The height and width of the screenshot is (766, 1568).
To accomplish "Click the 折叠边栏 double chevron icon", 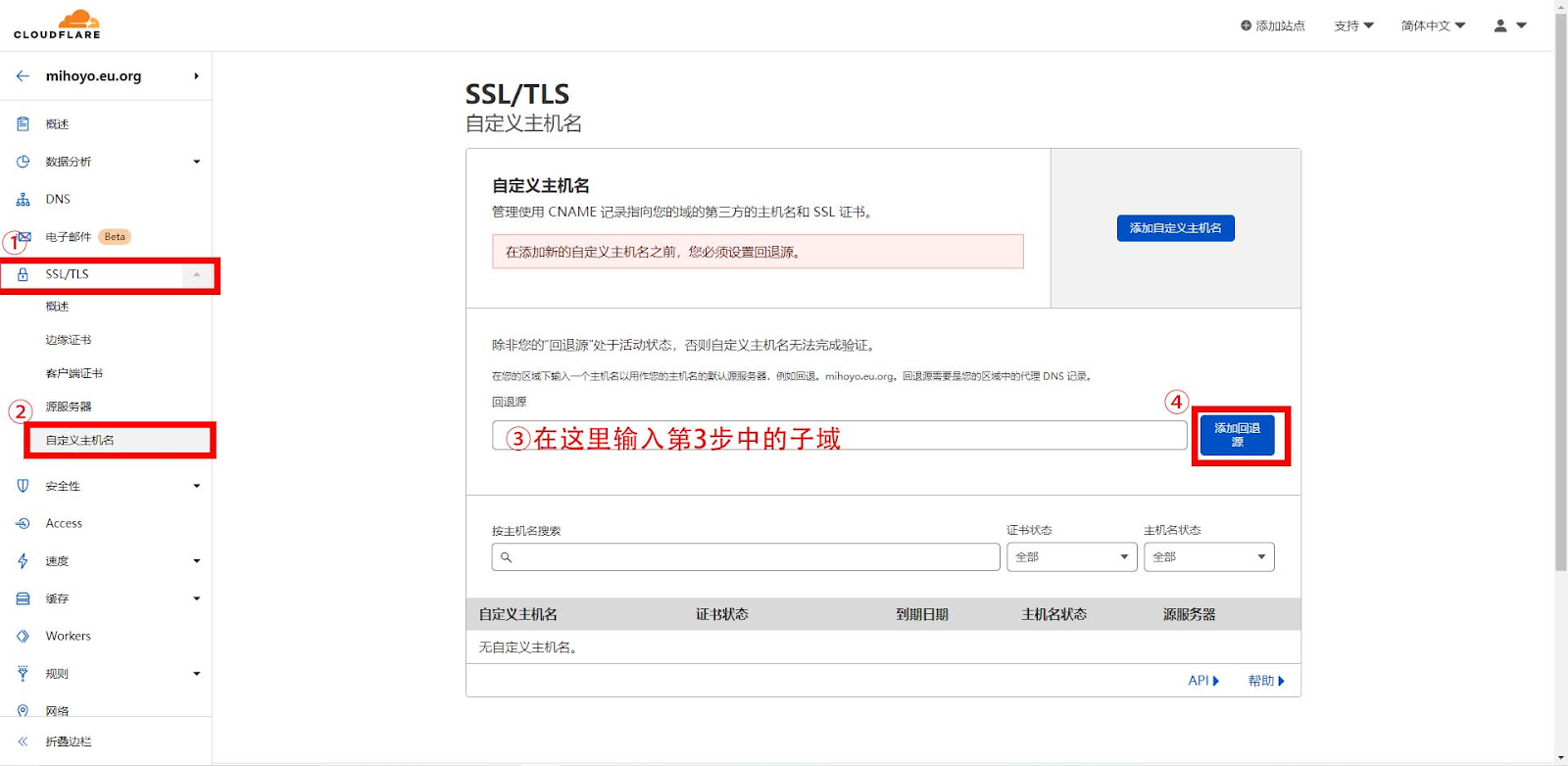I will point(23,742).
